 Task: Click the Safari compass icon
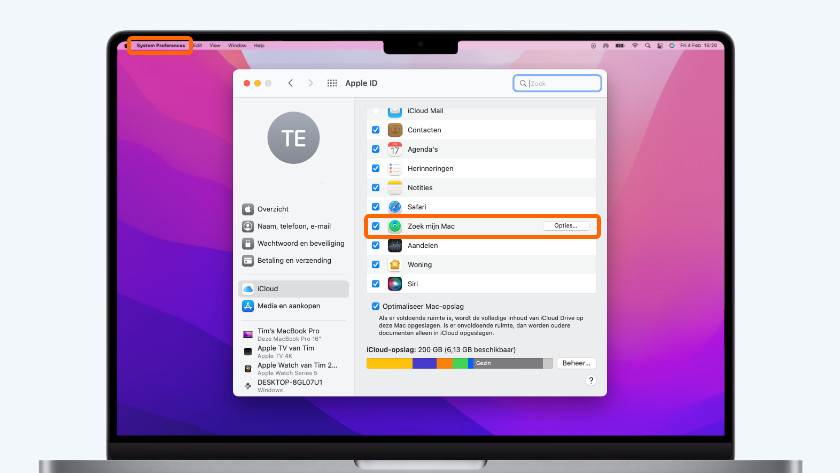395,207
